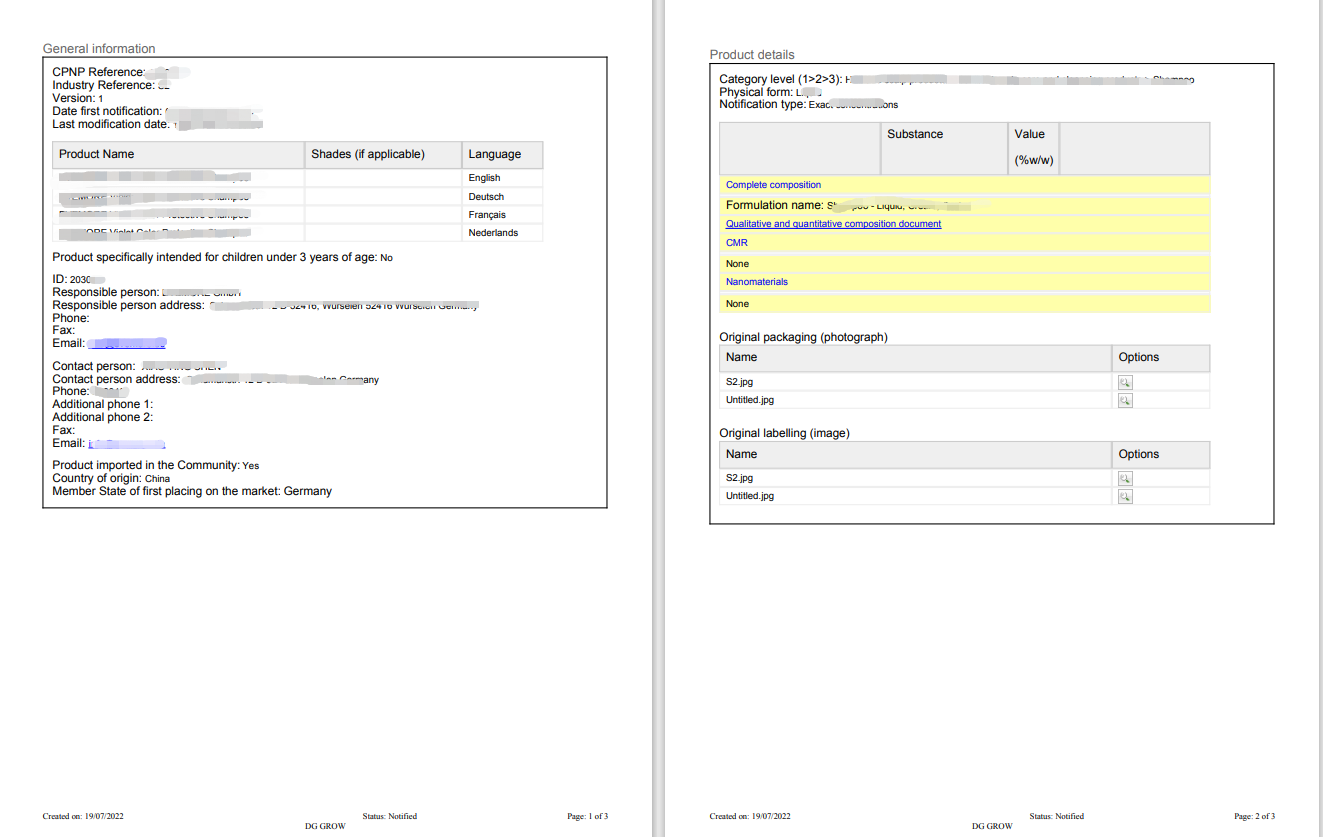
Task: Open magnifier icon for Untitled.jpg under Original packaging
Action: (x=1125, y=400)
